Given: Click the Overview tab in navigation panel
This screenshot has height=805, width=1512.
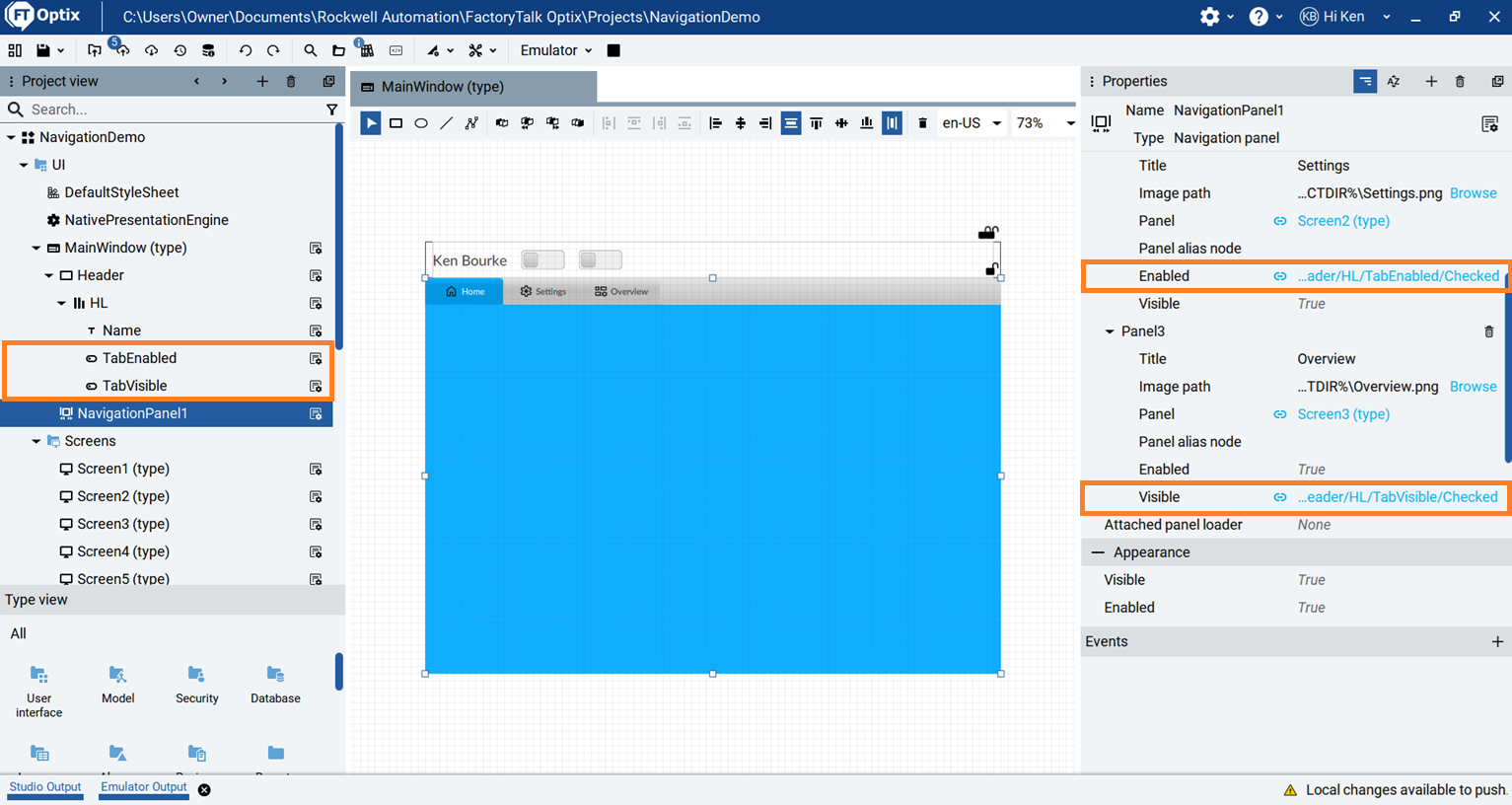Looking at the screenshot, I should coord(621,291).
